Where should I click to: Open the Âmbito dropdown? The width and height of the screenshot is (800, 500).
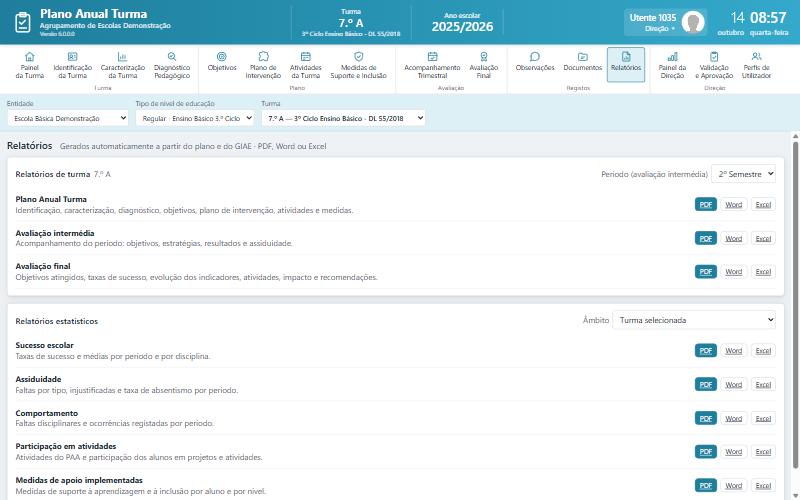[x=694, y=320]
